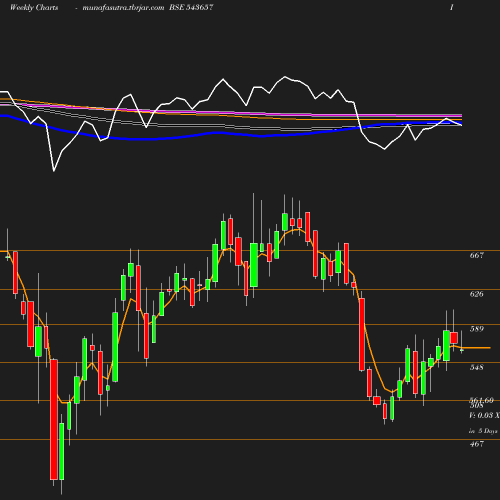Image resolution: width=500 pixels, height=500 pixels.
Task: Click the '667' price level label
Action: [x=477, y=255]
